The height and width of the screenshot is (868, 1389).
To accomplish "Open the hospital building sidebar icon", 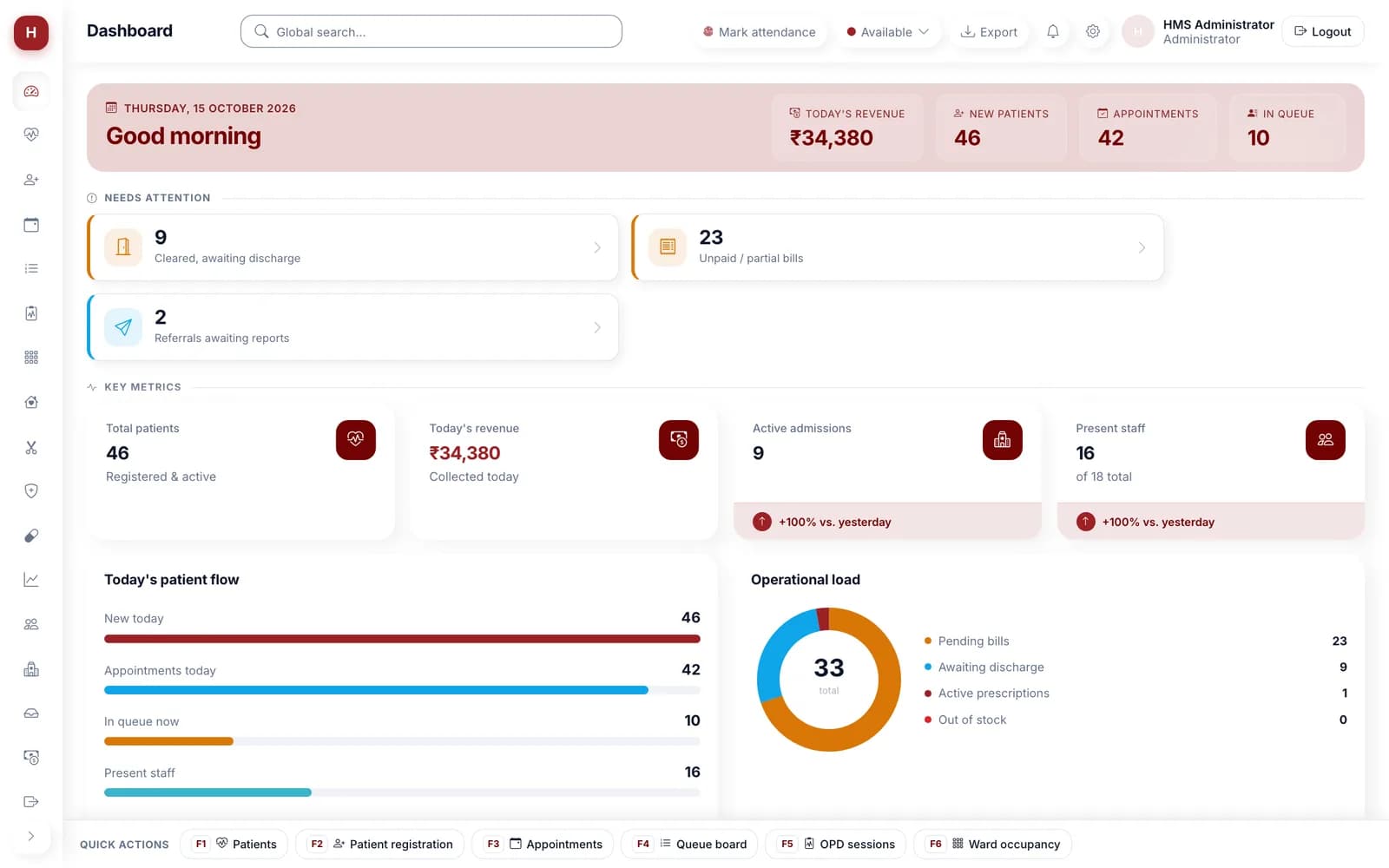I will coord(31,669).
